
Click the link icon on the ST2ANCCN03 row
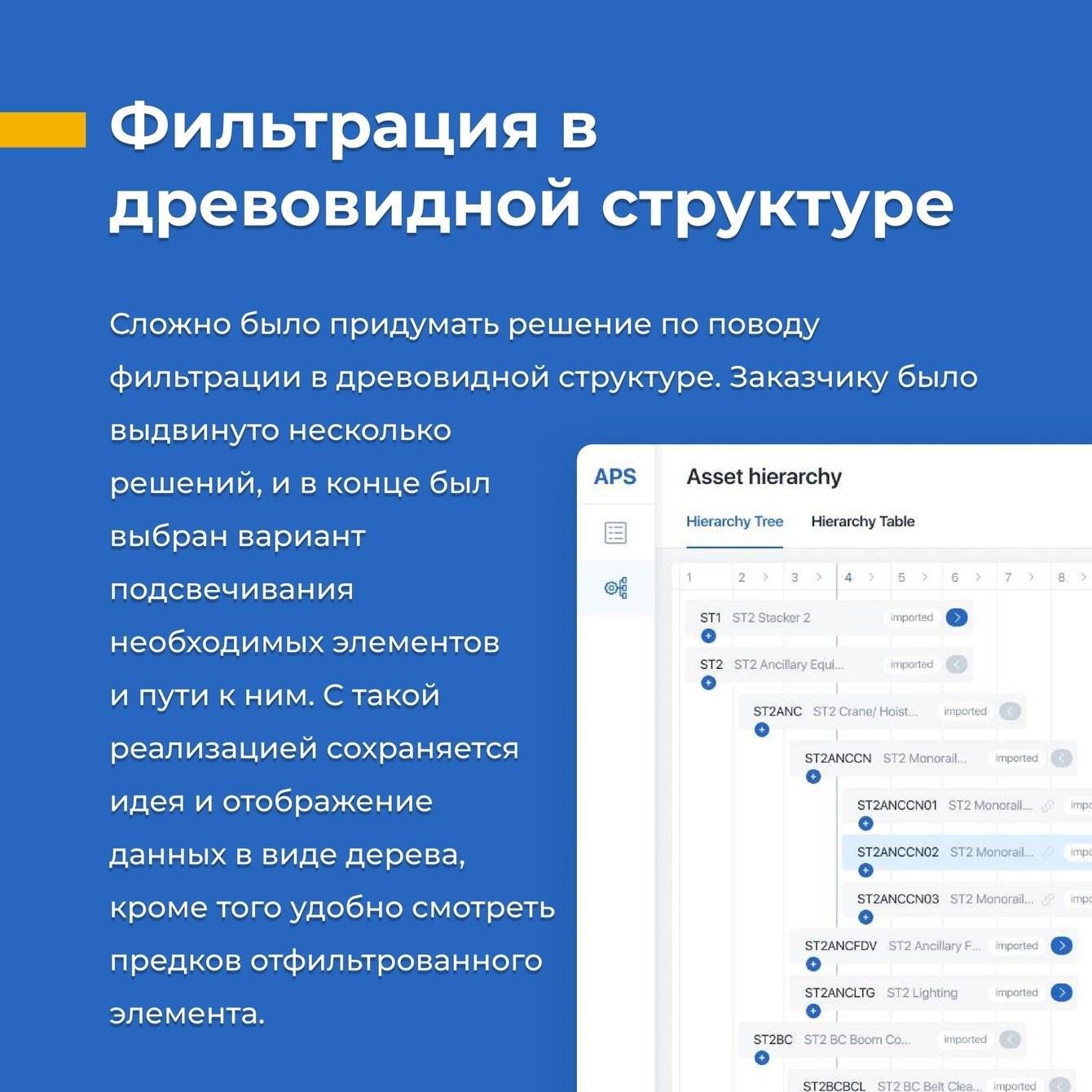click(1048, 900)
